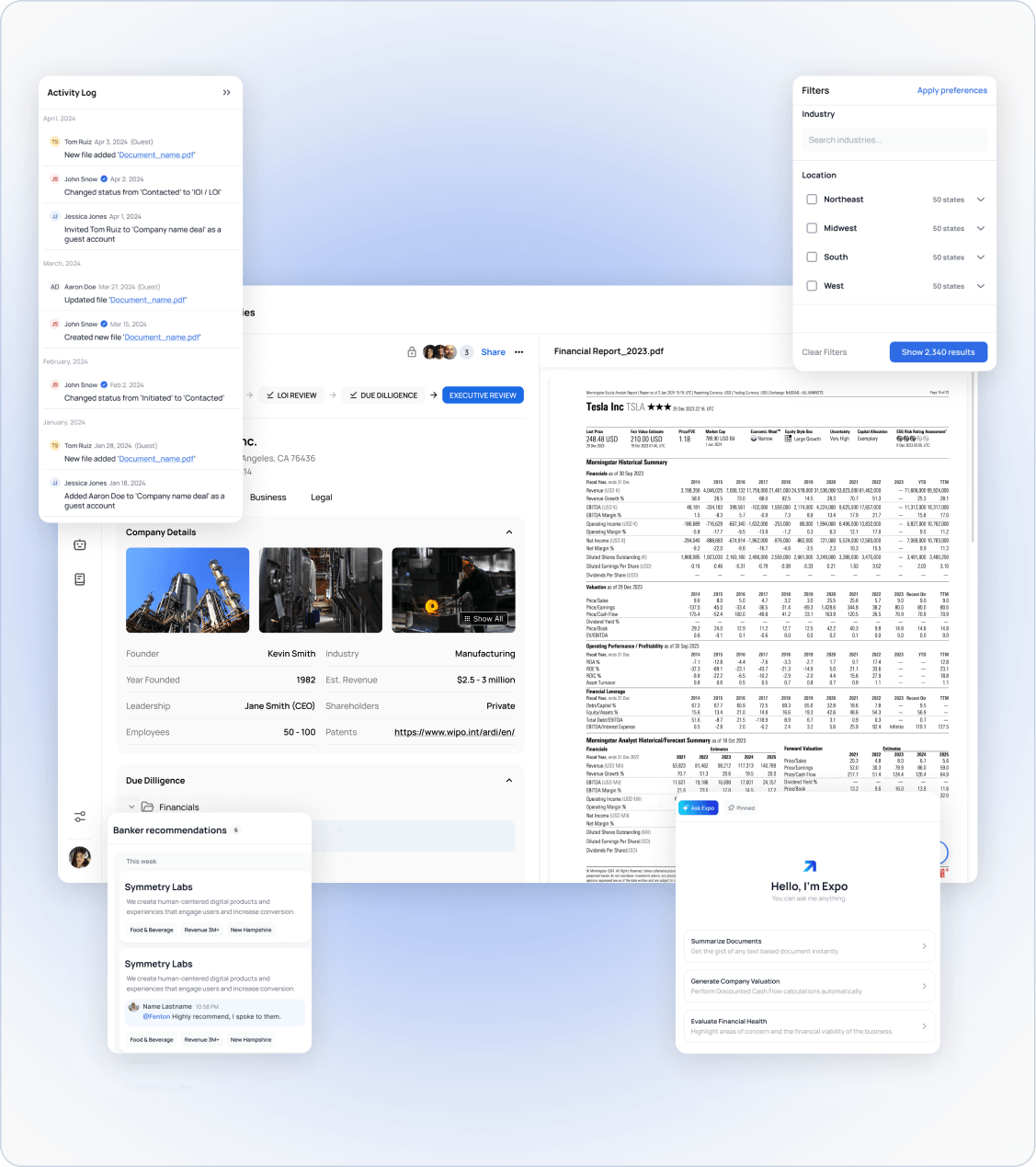Check the South location checkbox
The image size is (1036, 1167).
click(812, 257)
